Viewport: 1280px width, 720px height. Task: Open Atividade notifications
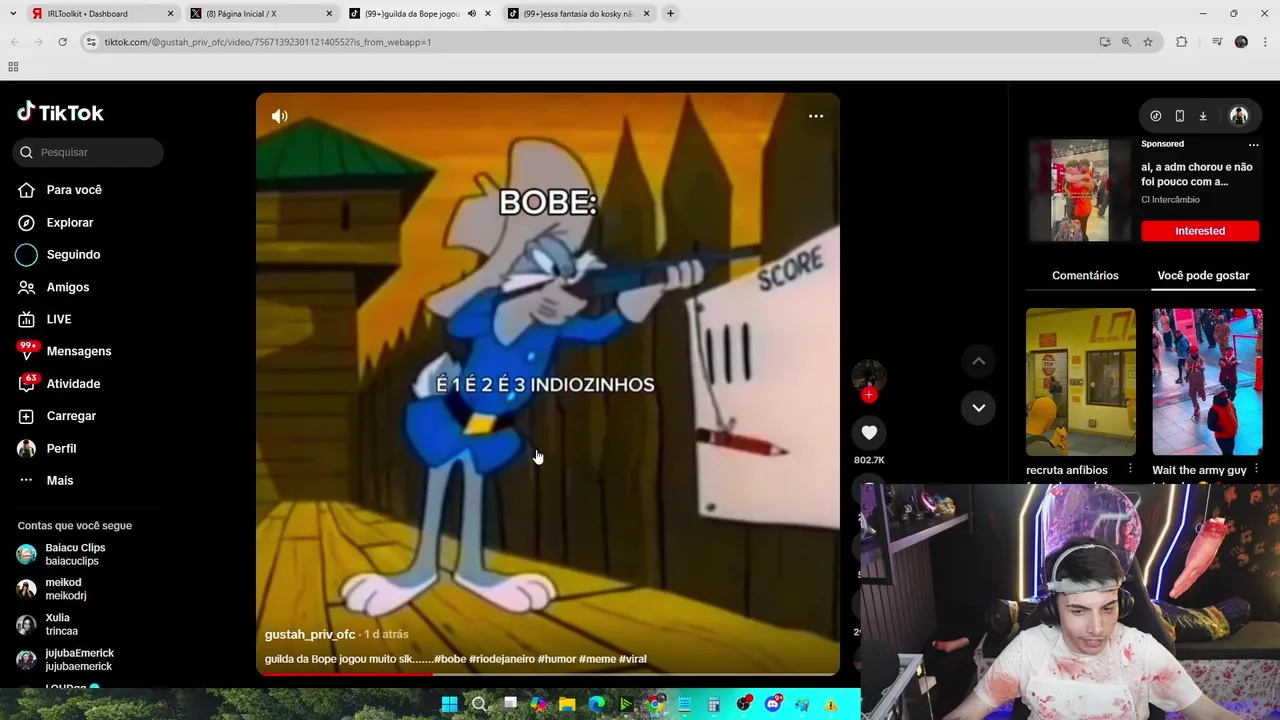click(59, 384)
